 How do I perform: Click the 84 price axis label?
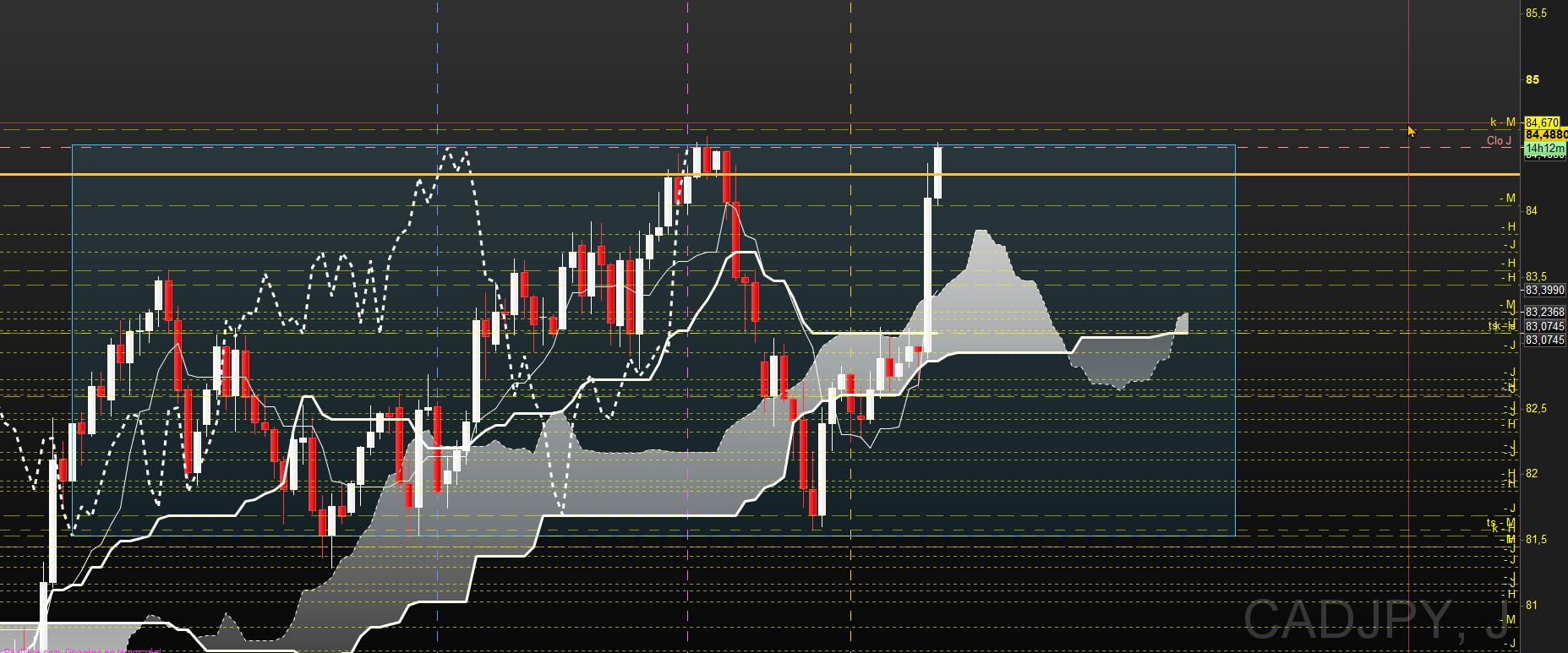click(x=1532, y=210)
